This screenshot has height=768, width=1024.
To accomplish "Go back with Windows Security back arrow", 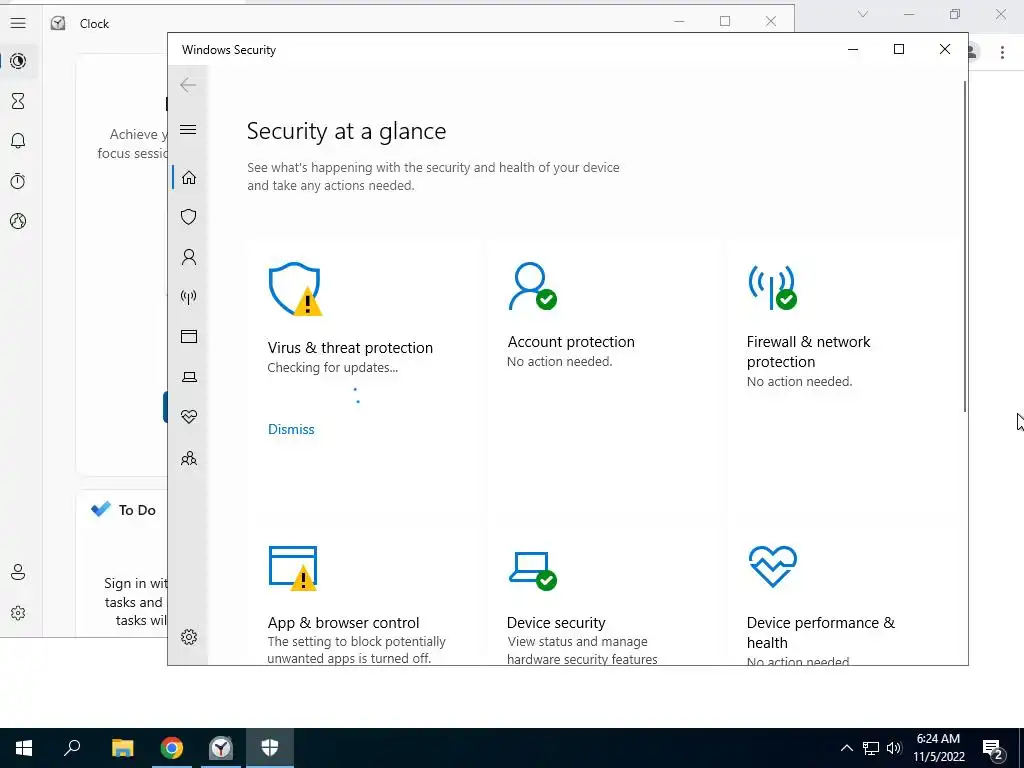I will (x=188, y=84).
